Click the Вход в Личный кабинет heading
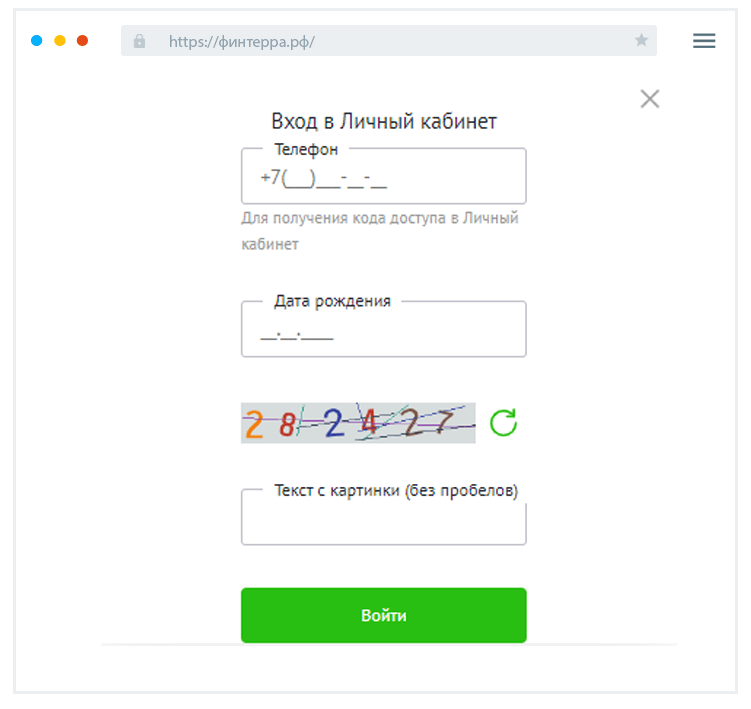This screenshot has width=751, height=709. point(384,121)
